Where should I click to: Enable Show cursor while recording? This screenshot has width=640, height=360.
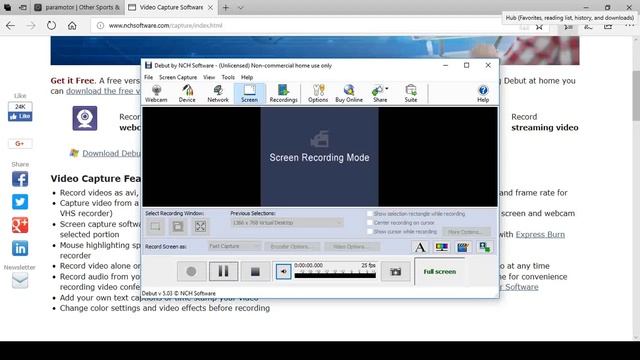[370, 231]
